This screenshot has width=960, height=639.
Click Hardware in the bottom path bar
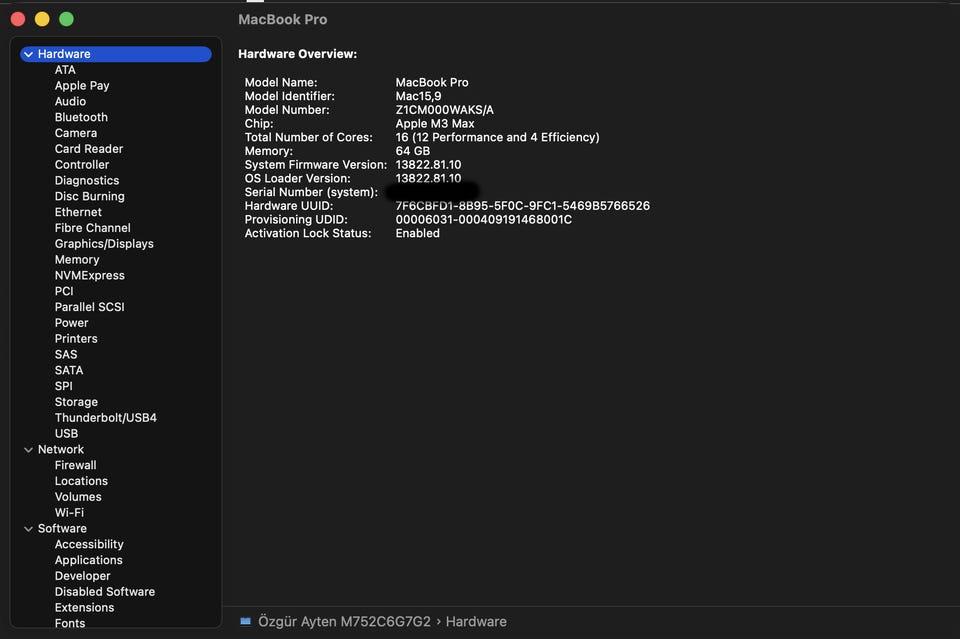(476, 621)
